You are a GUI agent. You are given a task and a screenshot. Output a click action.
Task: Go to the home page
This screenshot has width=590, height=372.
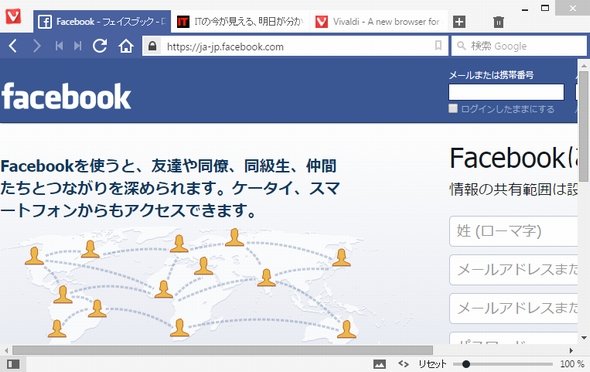coord(126,46)
